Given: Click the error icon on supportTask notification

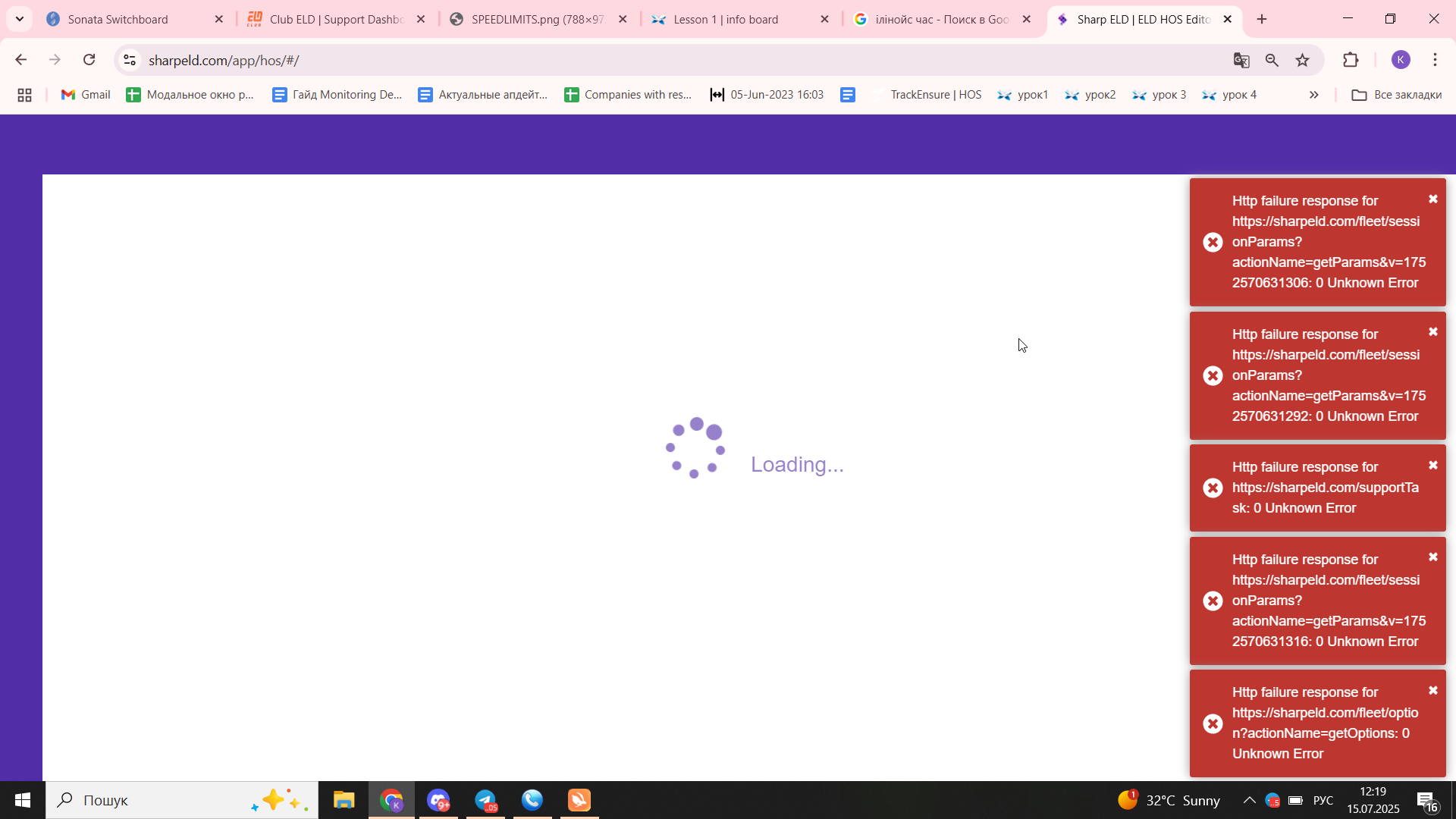Looking at the screenshot, I should 1213,488.
